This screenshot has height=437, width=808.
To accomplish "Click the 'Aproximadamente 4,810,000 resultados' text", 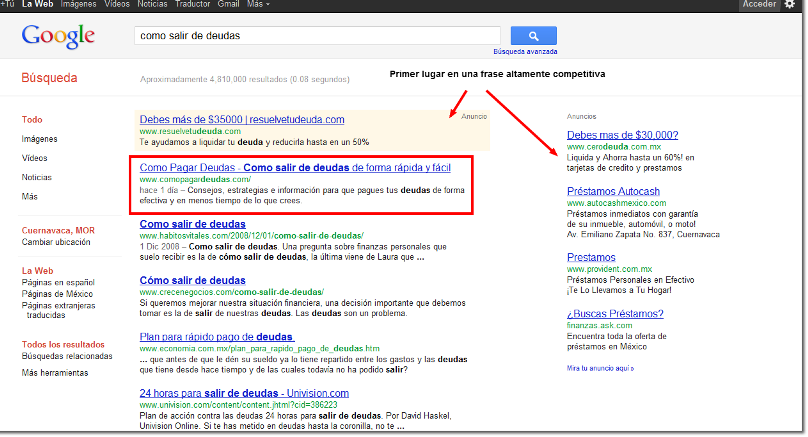I will (245, 79).
